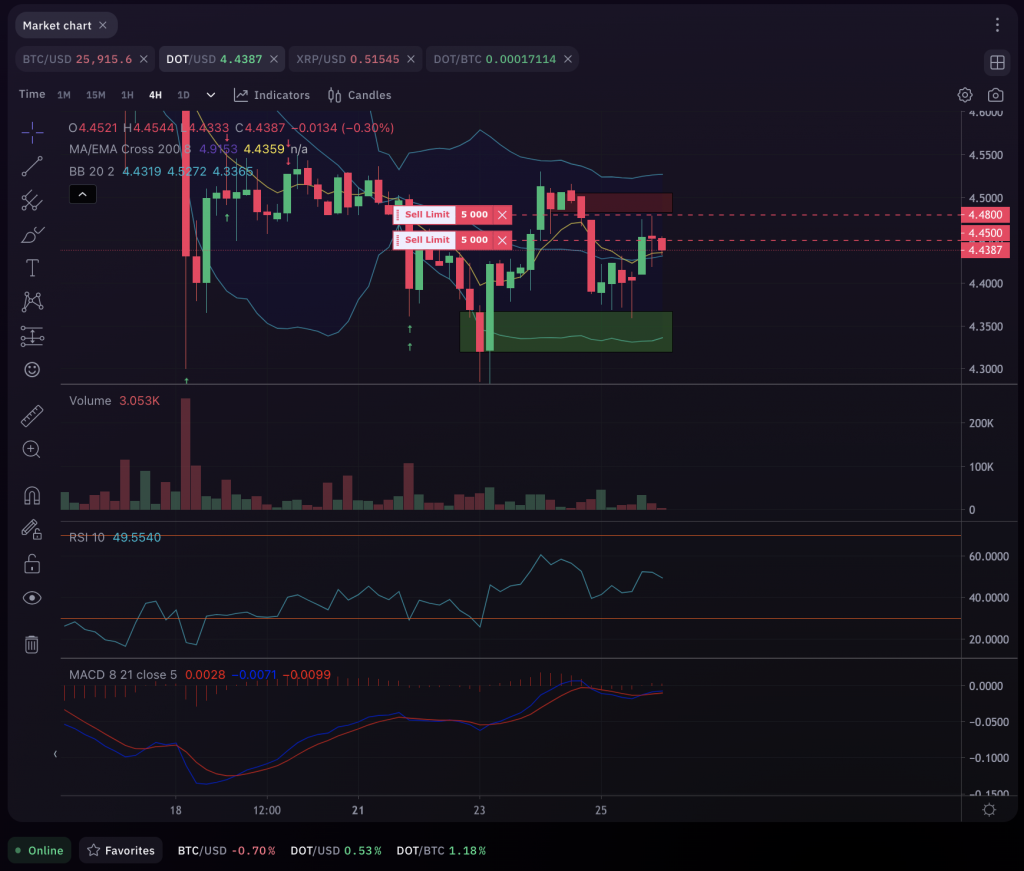Select the pattern drawing tool

pos(32,302)
